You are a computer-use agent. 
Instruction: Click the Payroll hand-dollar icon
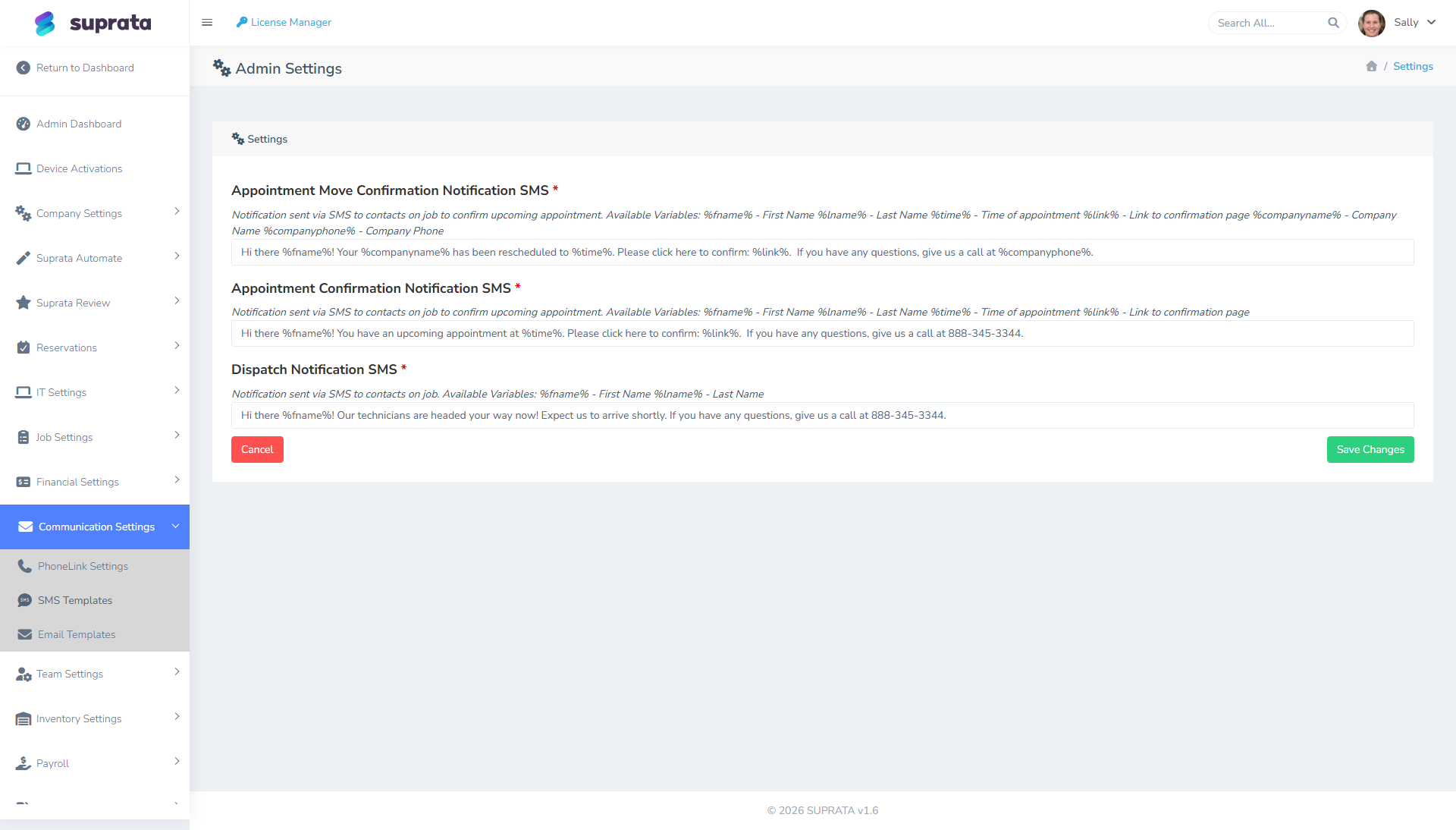tap(24, 763)
